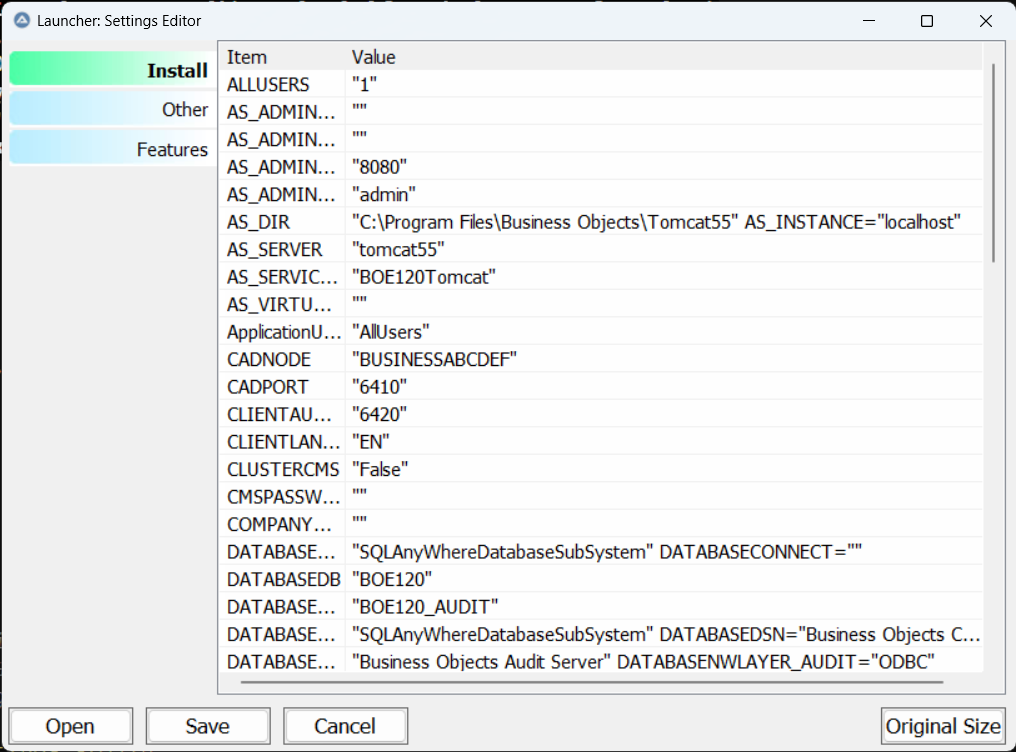Click the AS_DIR value with Tomcat55 path

(655, 222)
